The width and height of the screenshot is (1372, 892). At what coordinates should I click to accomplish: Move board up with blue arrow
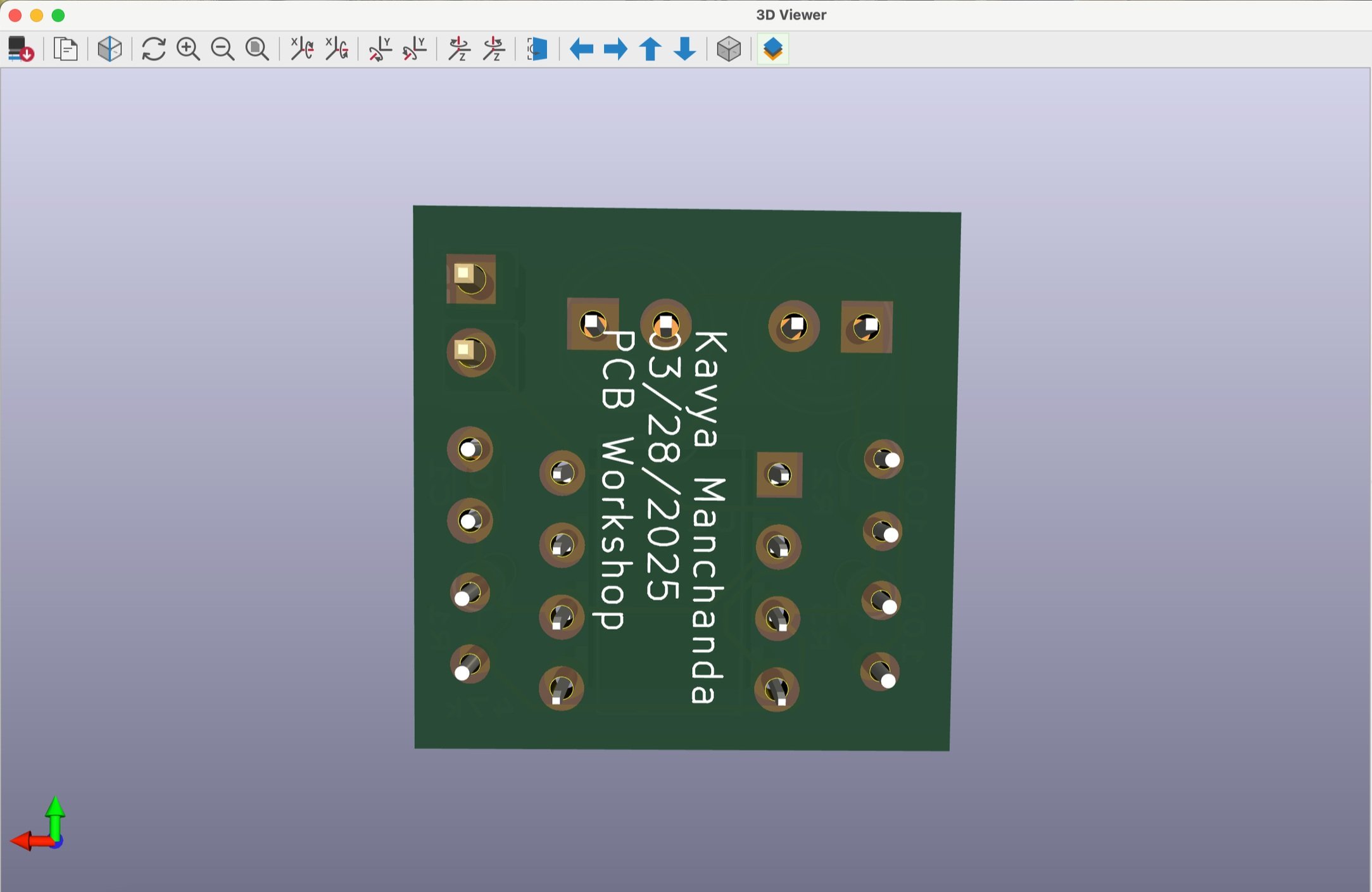coord(650,49)
